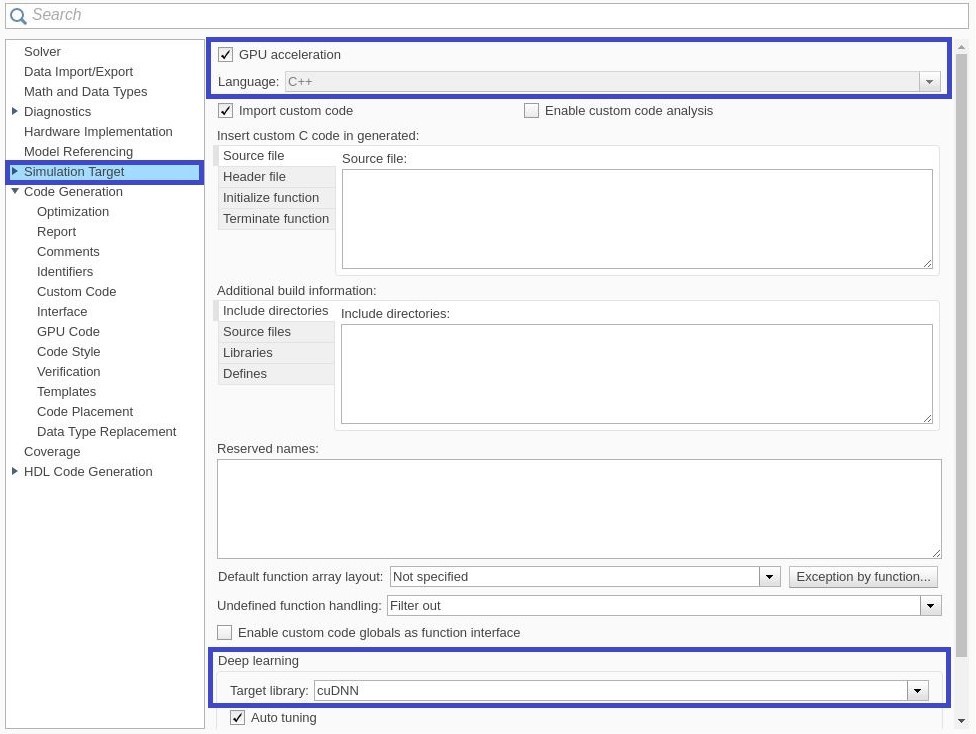
Task: Click inside the Reserved names text box
Action: [x=579, y=509]
